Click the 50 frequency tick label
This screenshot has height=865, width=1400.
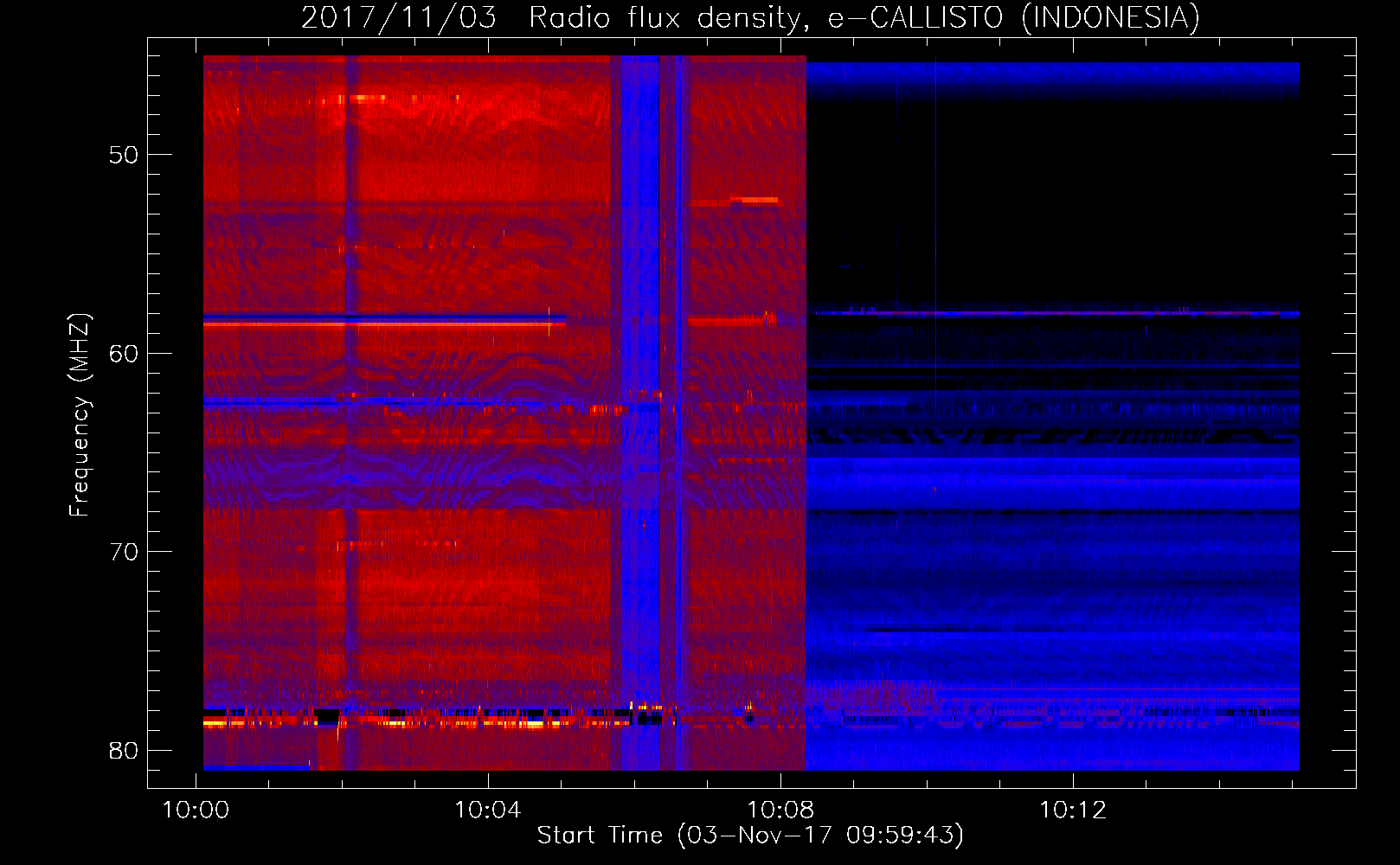pos(124,155)
